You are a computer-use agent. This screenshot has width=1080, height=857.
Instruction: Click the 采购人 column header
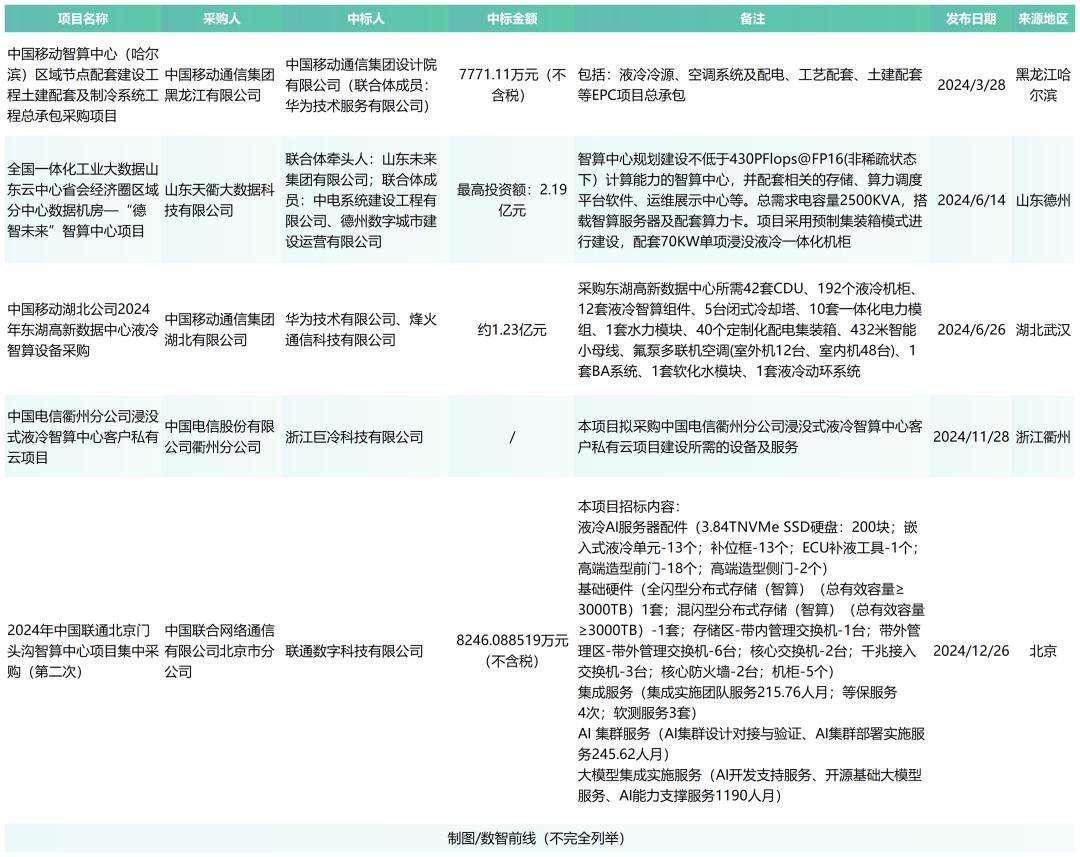tap(221, 19)
